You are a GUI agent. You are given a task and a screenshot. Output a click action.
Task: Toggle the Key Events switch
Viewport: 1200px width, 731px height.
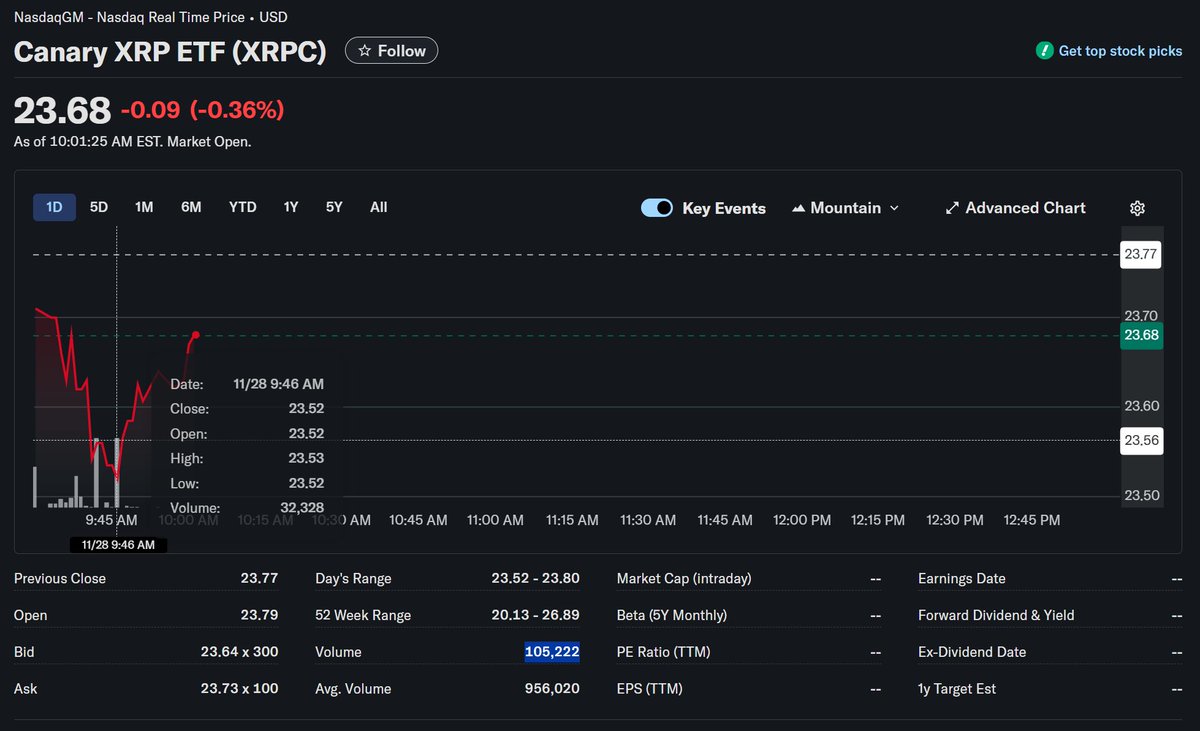tap(657, 208)
